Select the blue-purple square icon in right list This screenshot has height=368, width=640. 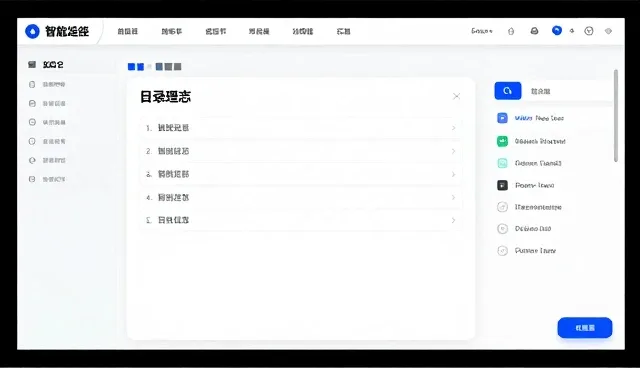[x=502, y=118]
